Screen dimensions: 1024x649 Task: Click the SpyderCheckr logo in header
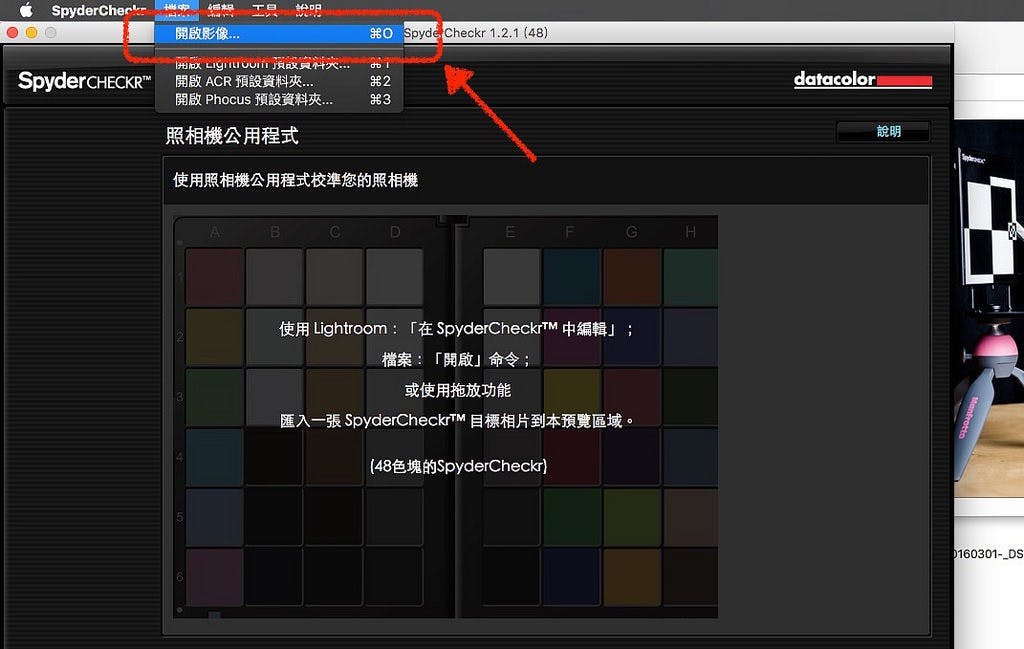pos(84,81)
